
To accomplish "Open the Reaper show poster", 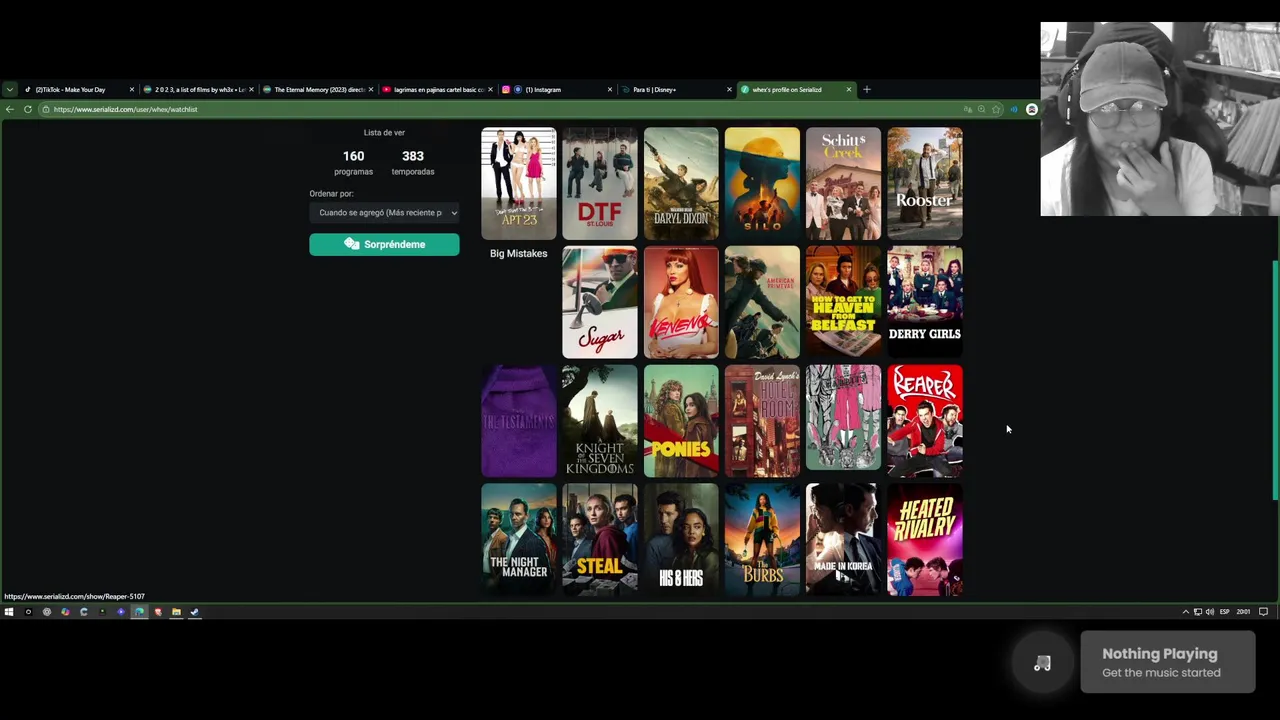I will click(x=925, y=421).
